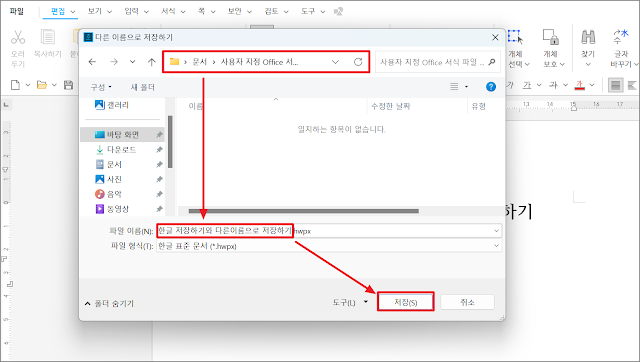
Task: Open the 서식 menu
Action: [x=168, y=11]
